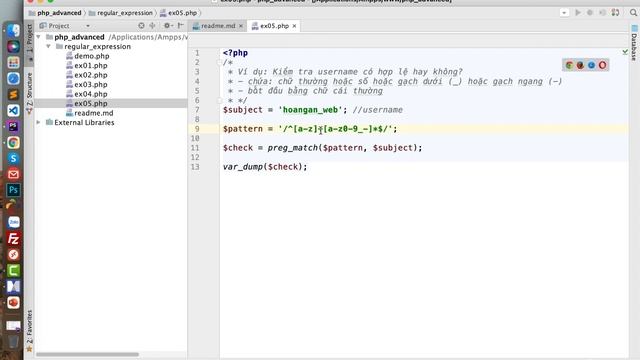
Task: Expand External Libraries node
Action: [38, 122]
